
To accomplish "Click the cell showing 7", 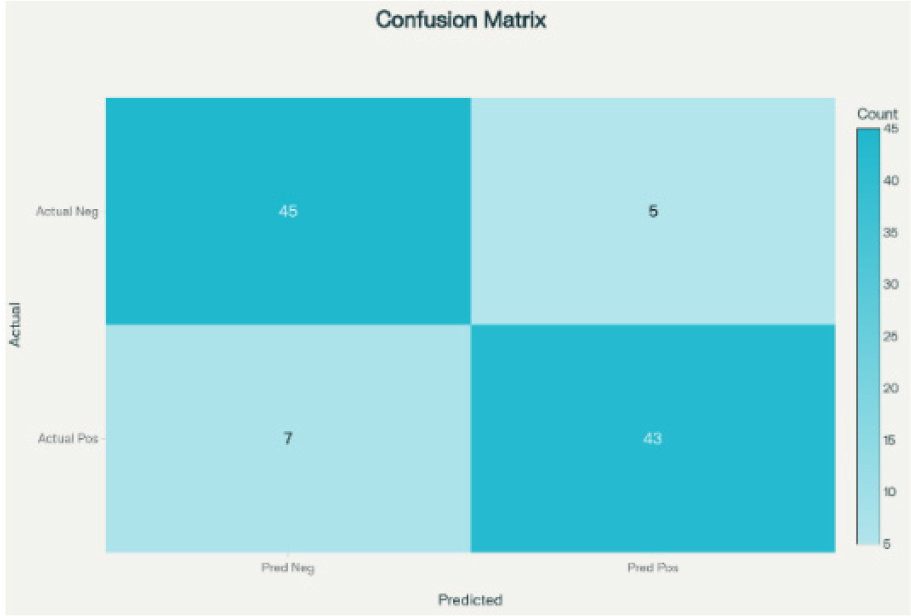I will [x=288, y=438].
